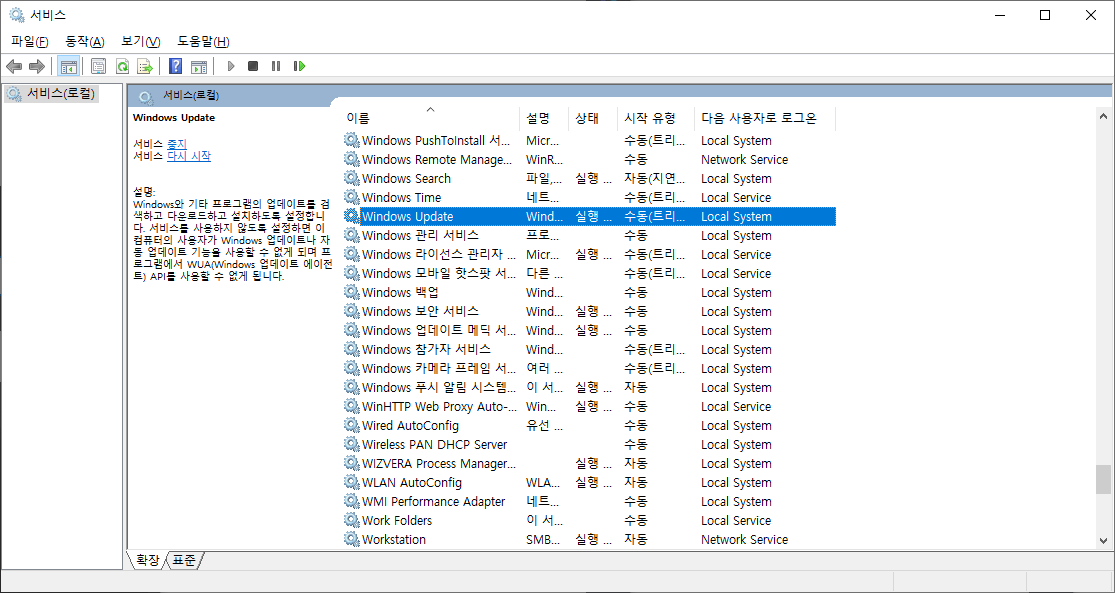Switch to the 표준 tab
Viewport: 1115px width, 593px height.
point(184,560)
